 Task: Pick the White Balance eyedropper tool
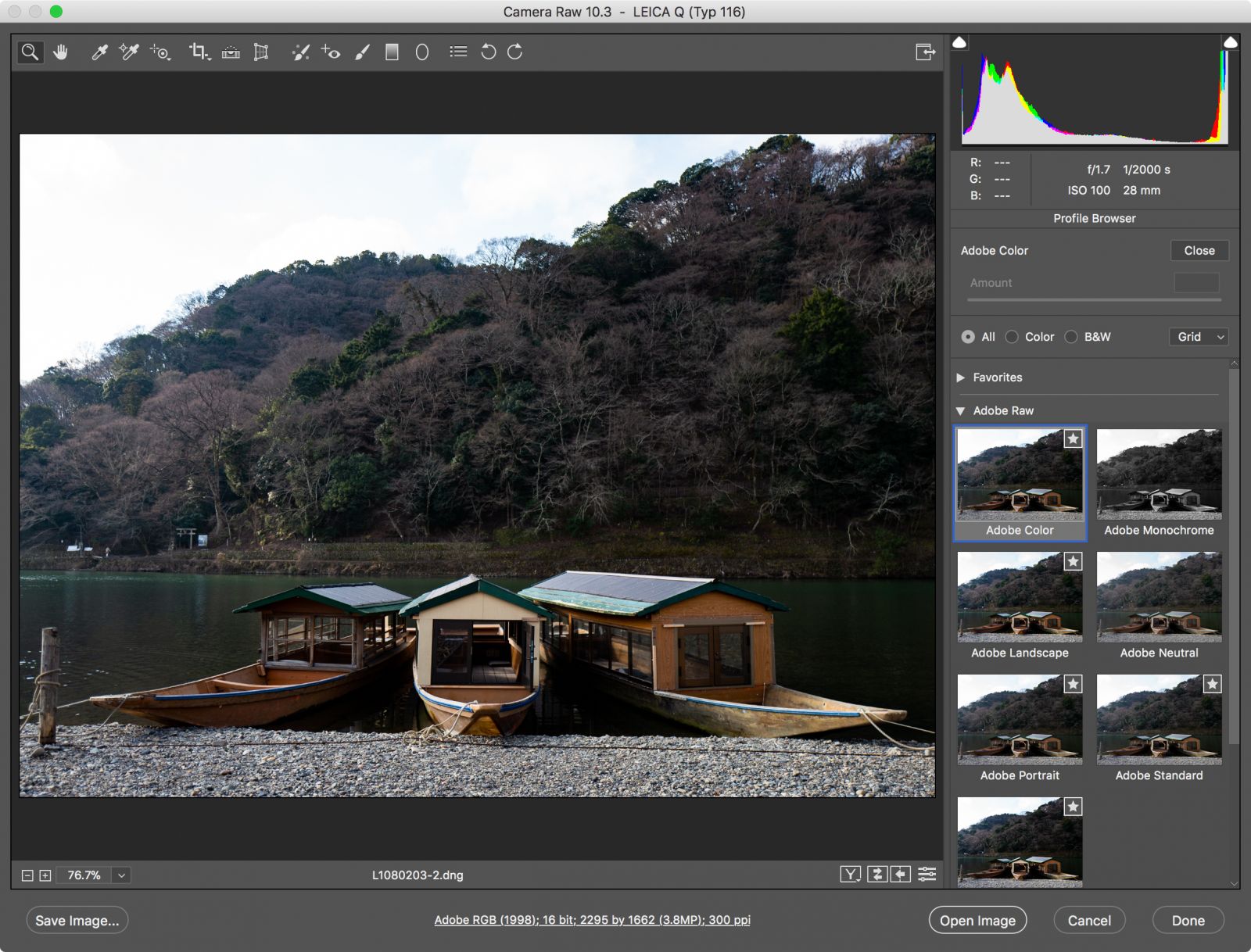(100, 52)
